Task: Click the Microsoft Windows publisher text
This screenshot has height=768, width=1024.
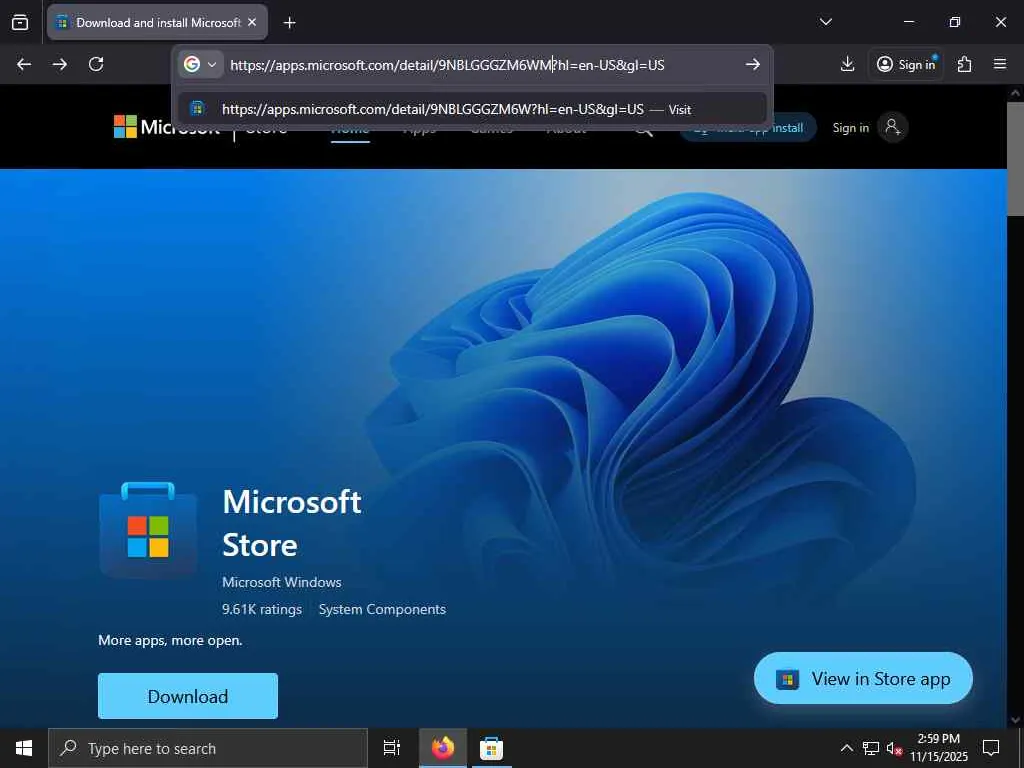Action: [x=281, y=582]
